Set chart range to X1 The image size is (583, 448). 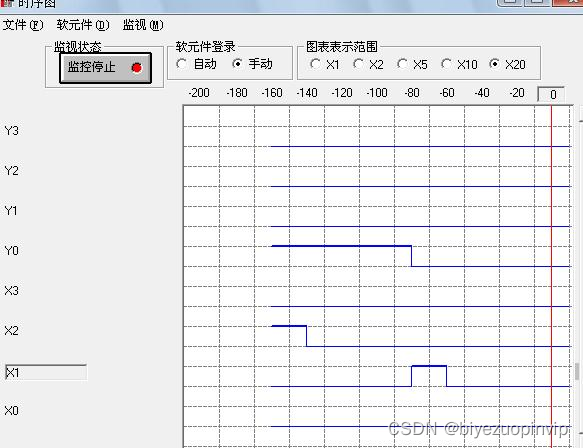315,64
